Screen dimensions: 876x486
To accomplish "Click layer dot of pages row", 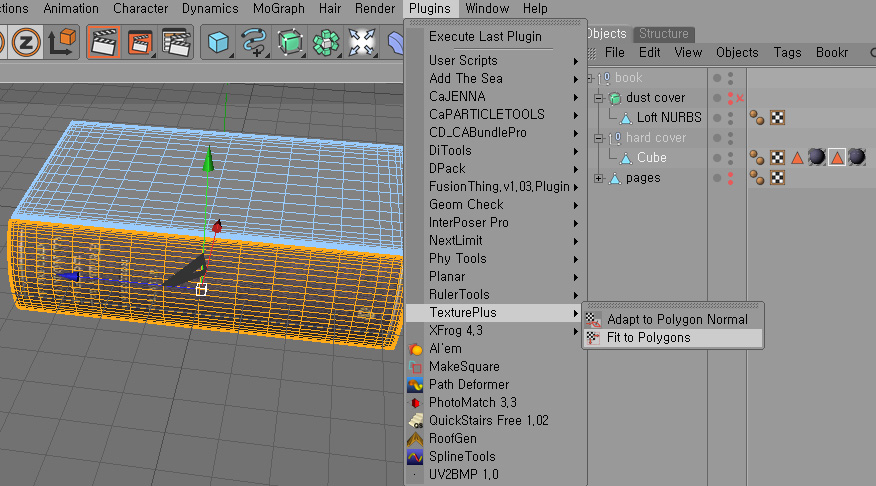I will point(717,178).
